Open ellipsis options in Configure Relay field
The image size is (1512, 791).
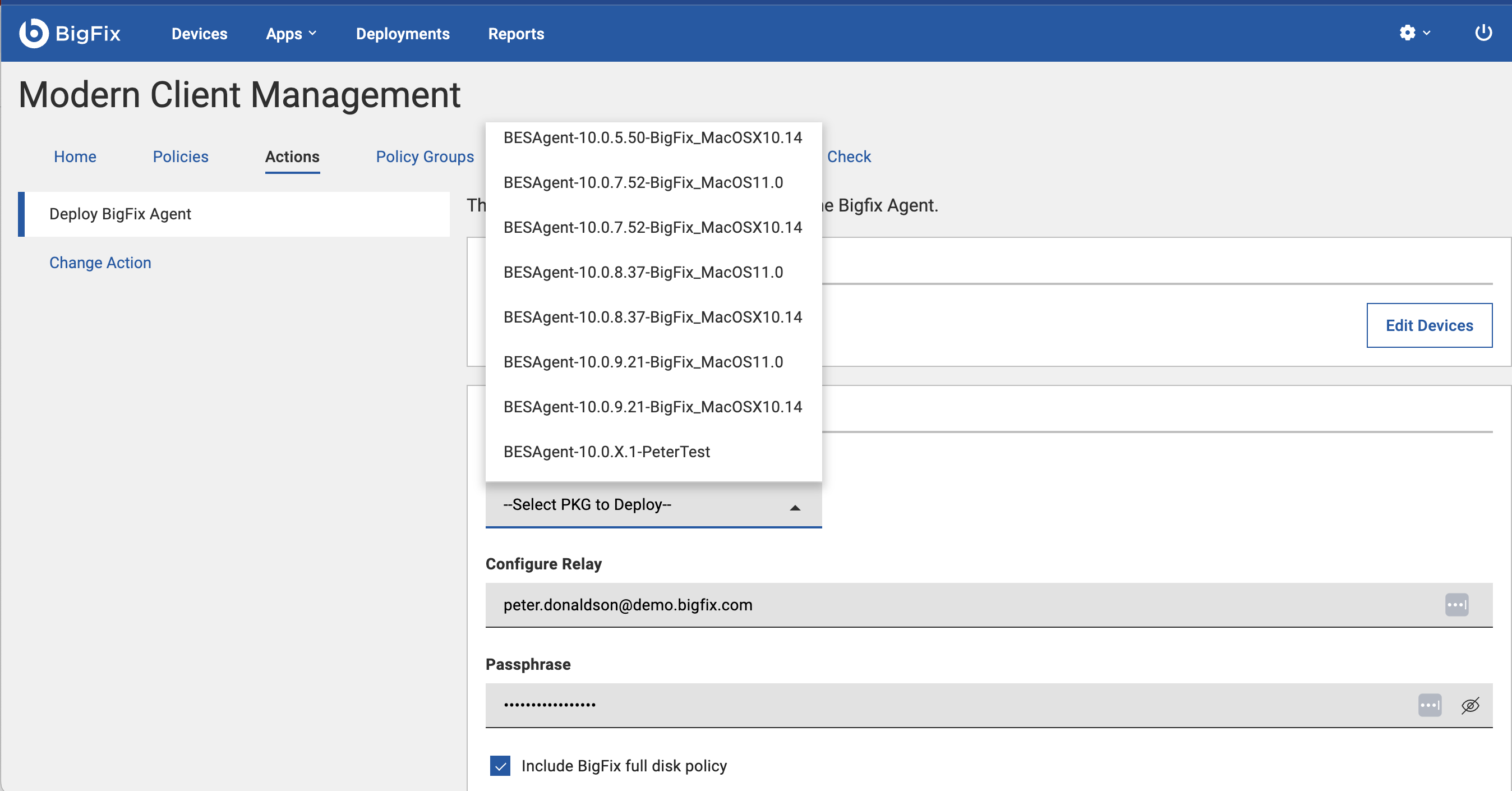[x=1456, y=605]
